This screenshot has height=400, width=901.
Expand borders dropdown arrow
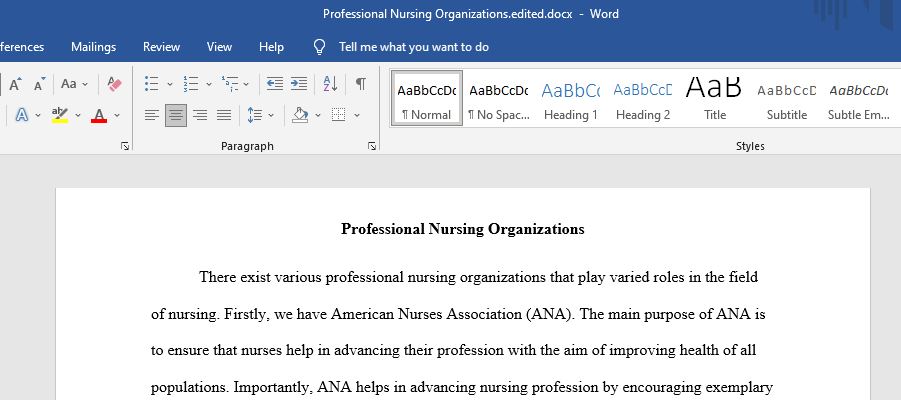coord(357,116)
